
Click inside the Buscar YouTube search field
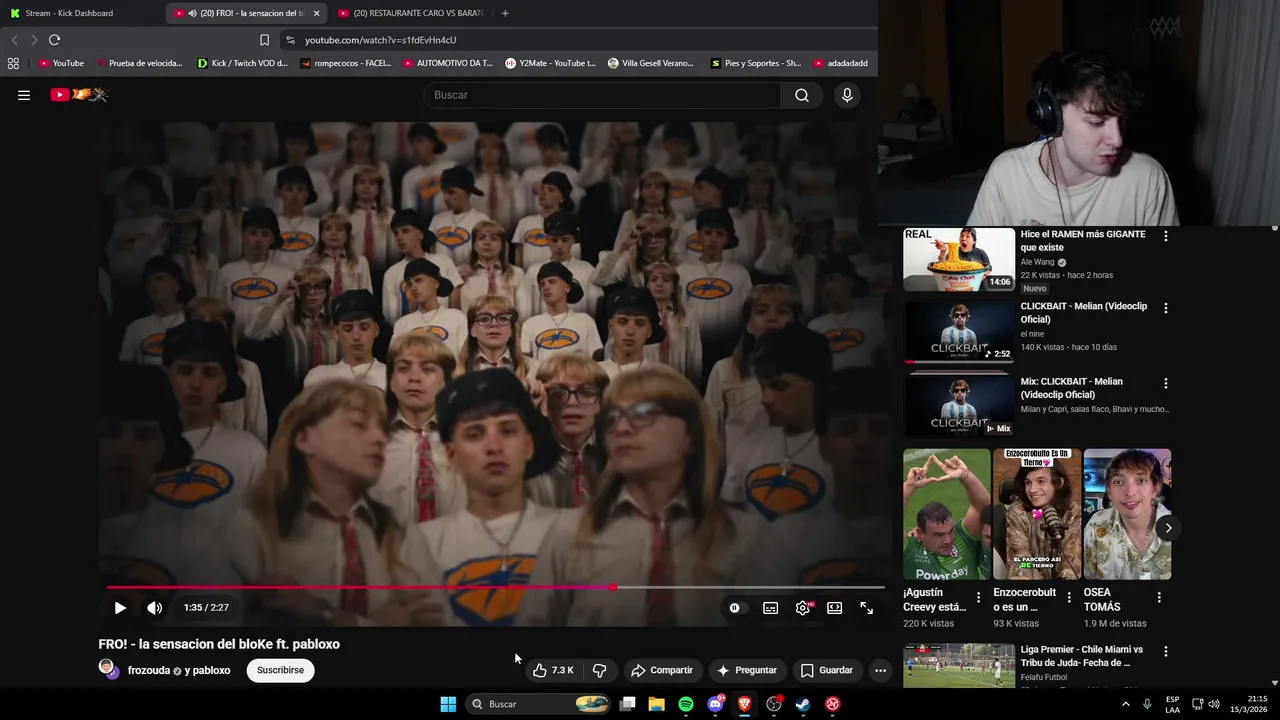click(x=602, y=95)
